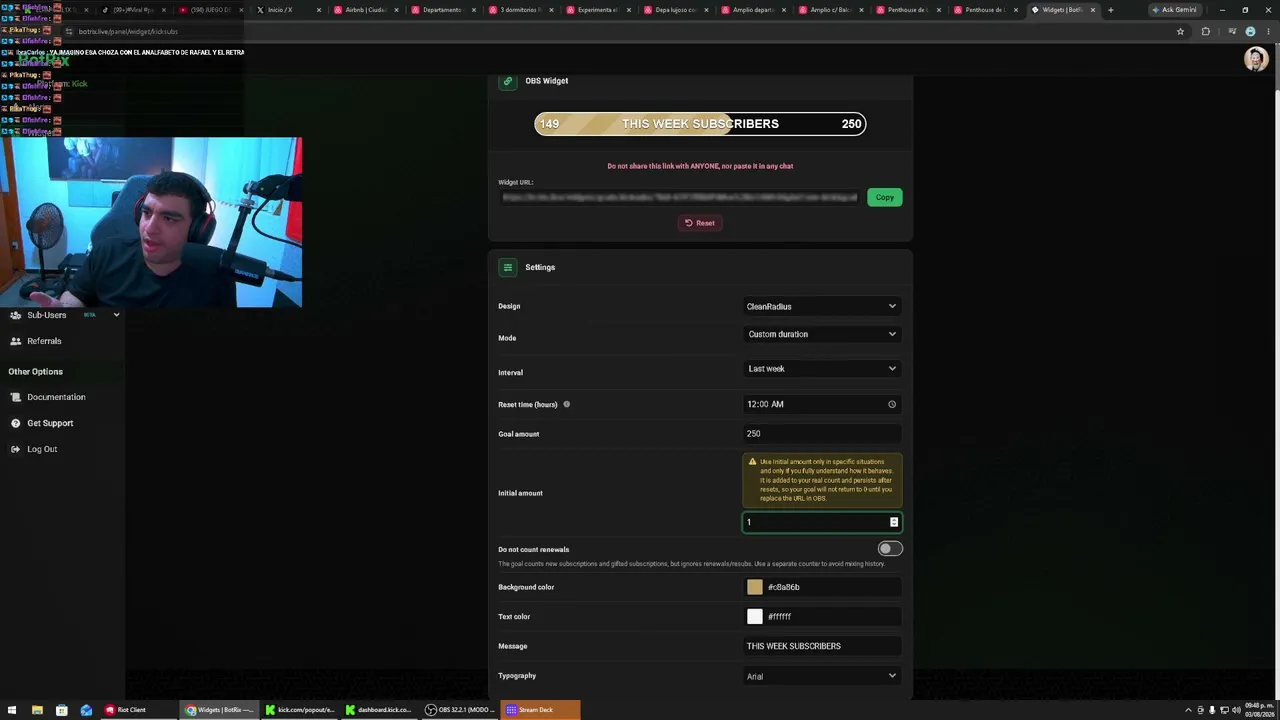Open the Mode dropdown showing Custom duration
Viewport: 1280px width, 720px height.
[821, 334]
